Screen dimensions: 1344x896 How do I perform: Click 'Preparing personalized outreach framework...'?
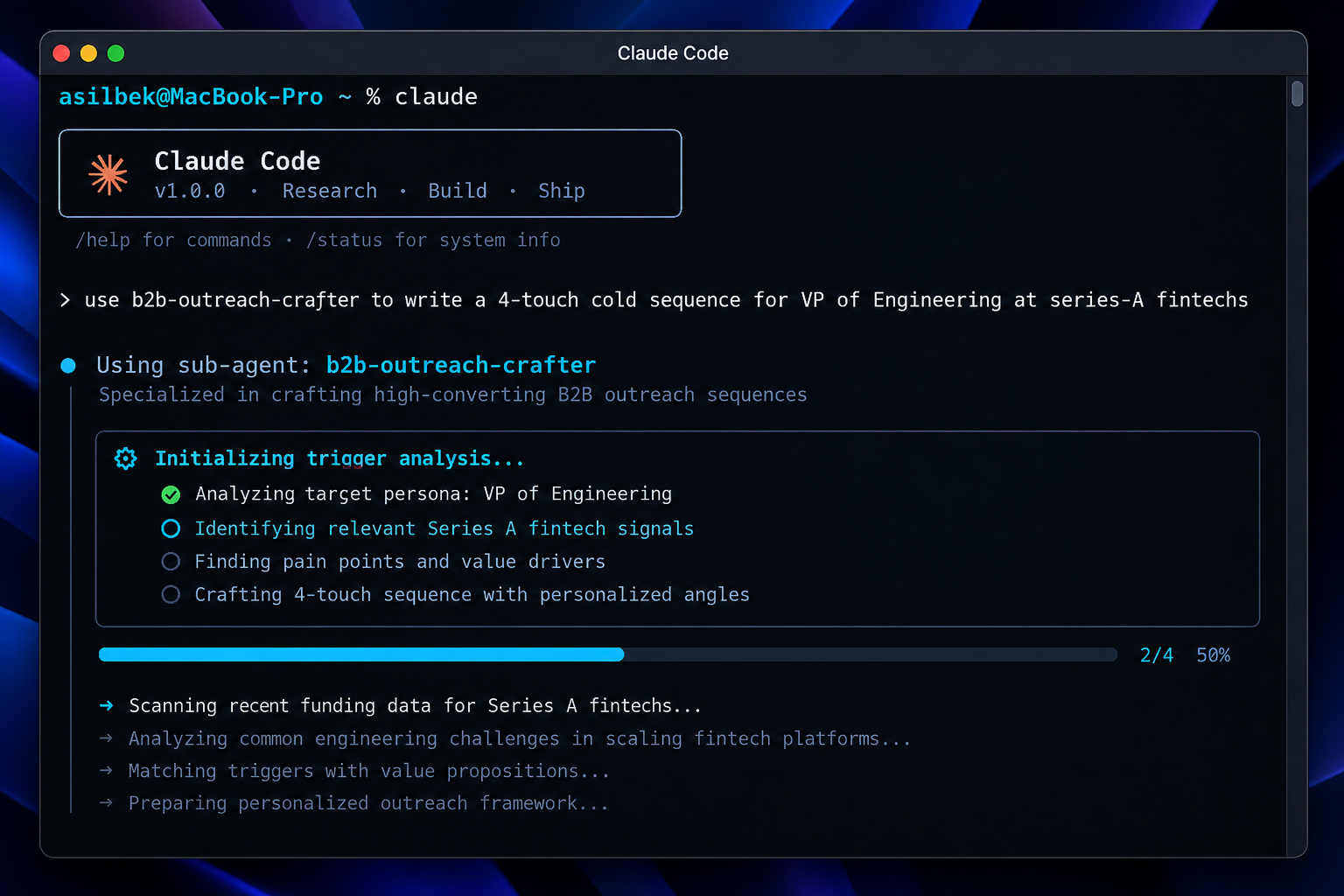click(x=368, y=803)
